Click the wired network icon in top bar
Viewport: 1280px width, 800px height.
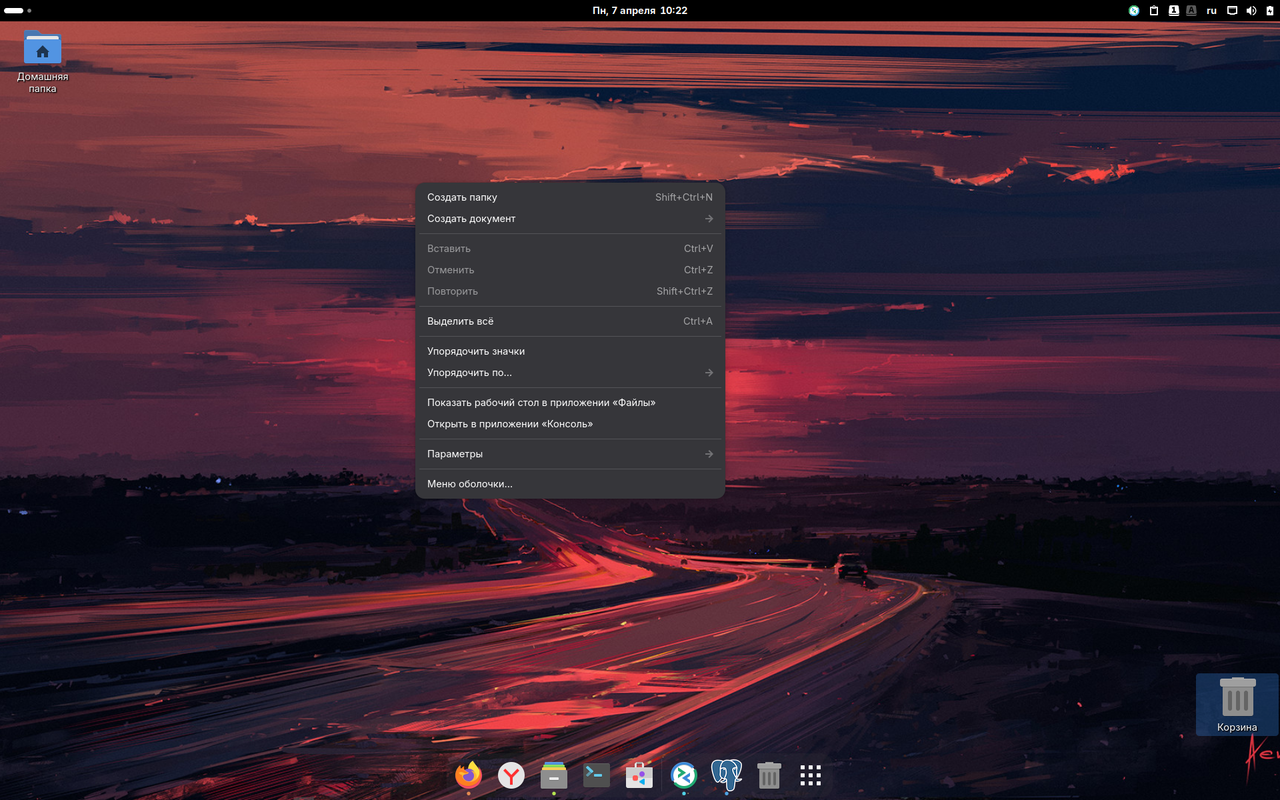pyautogui.click(x=1233, y=11)
